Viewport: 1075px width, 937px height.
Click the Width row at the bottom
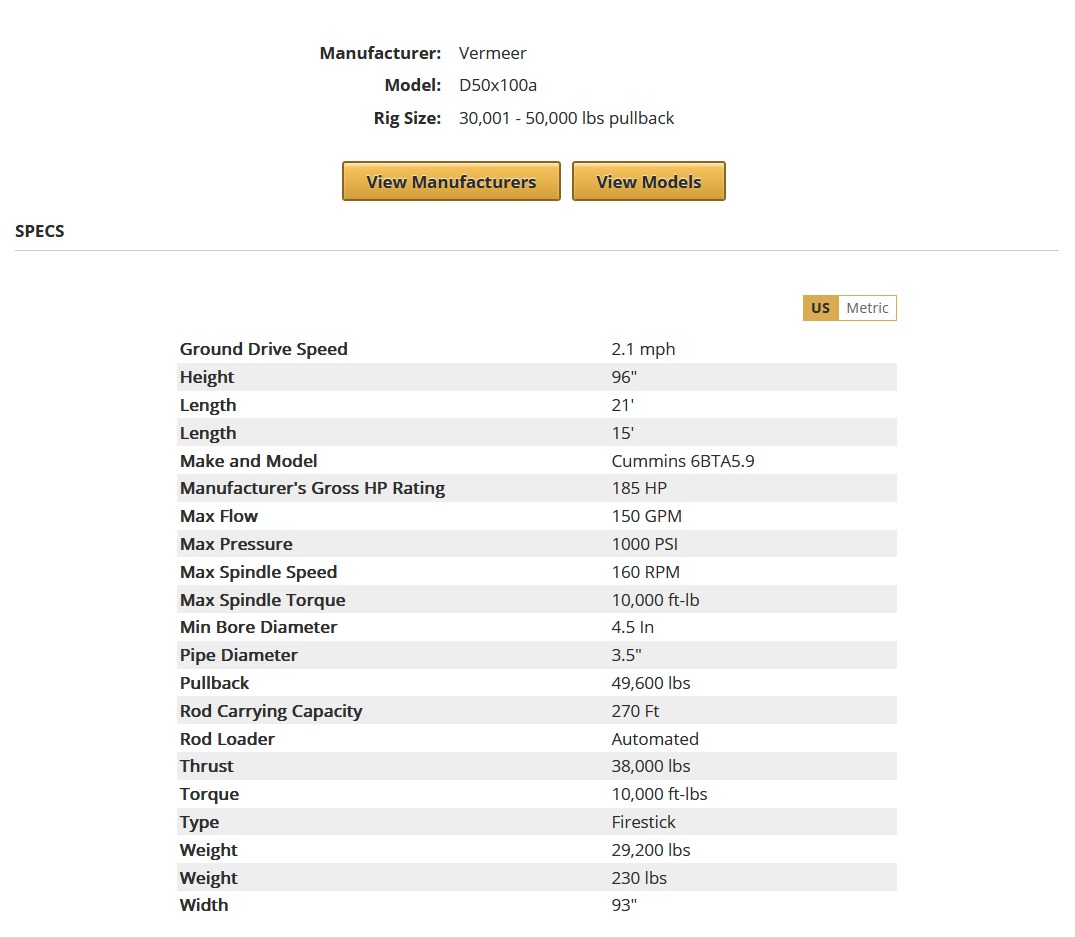click(203, 905)
